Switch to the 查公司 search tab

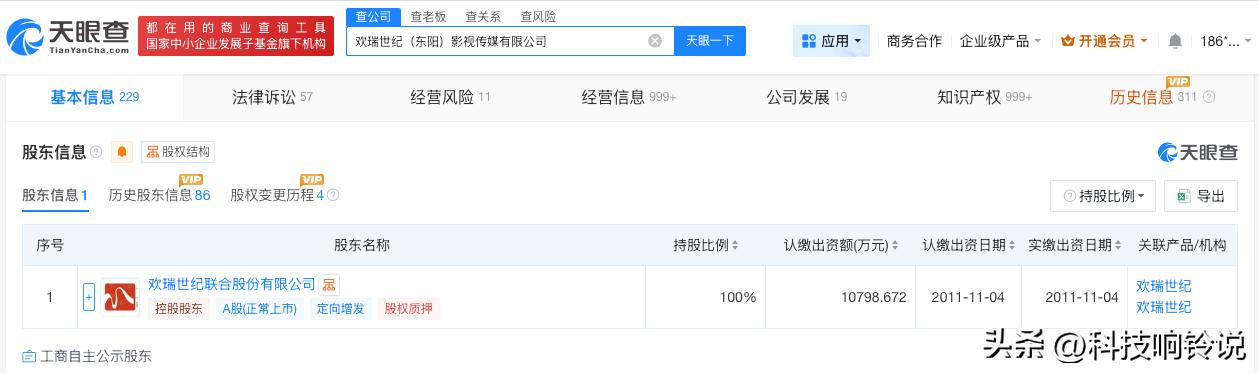[x=373, y=17]
